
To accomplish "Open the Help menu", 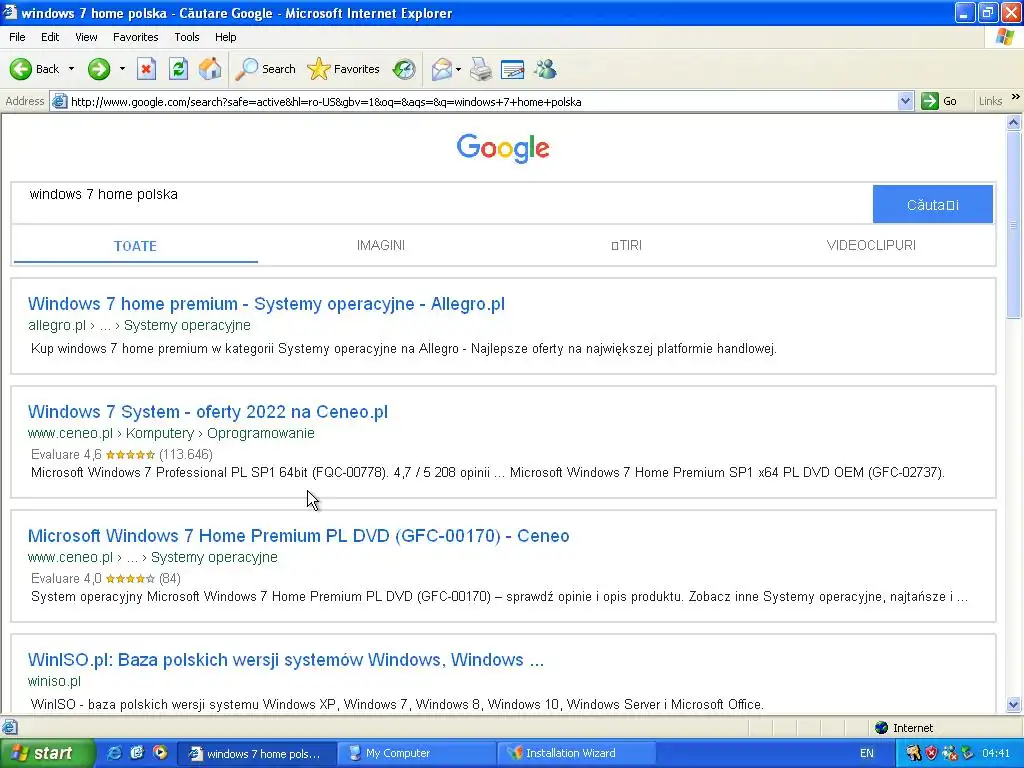I will click(225, 37).
